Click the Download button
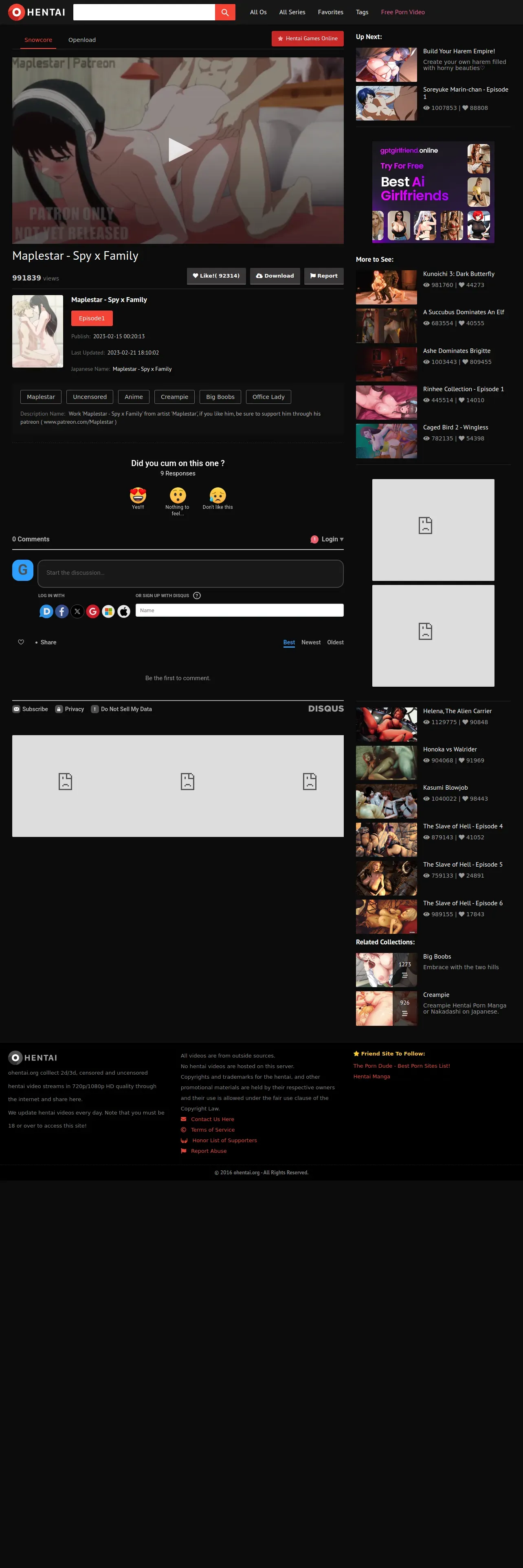Viewport: 523px width, 1568px height. 275,276
